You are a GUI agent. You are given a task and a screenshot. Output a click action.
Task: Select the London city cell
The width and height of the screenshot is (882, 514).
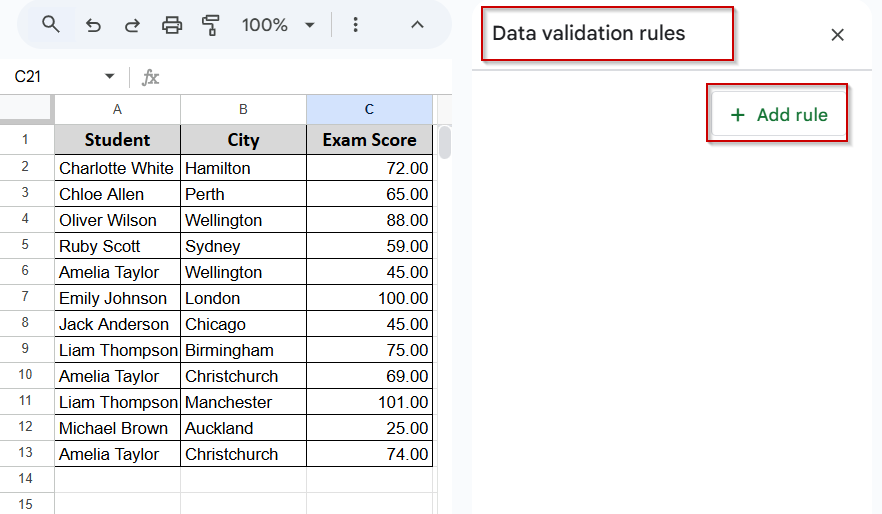[x=243, y=298]
